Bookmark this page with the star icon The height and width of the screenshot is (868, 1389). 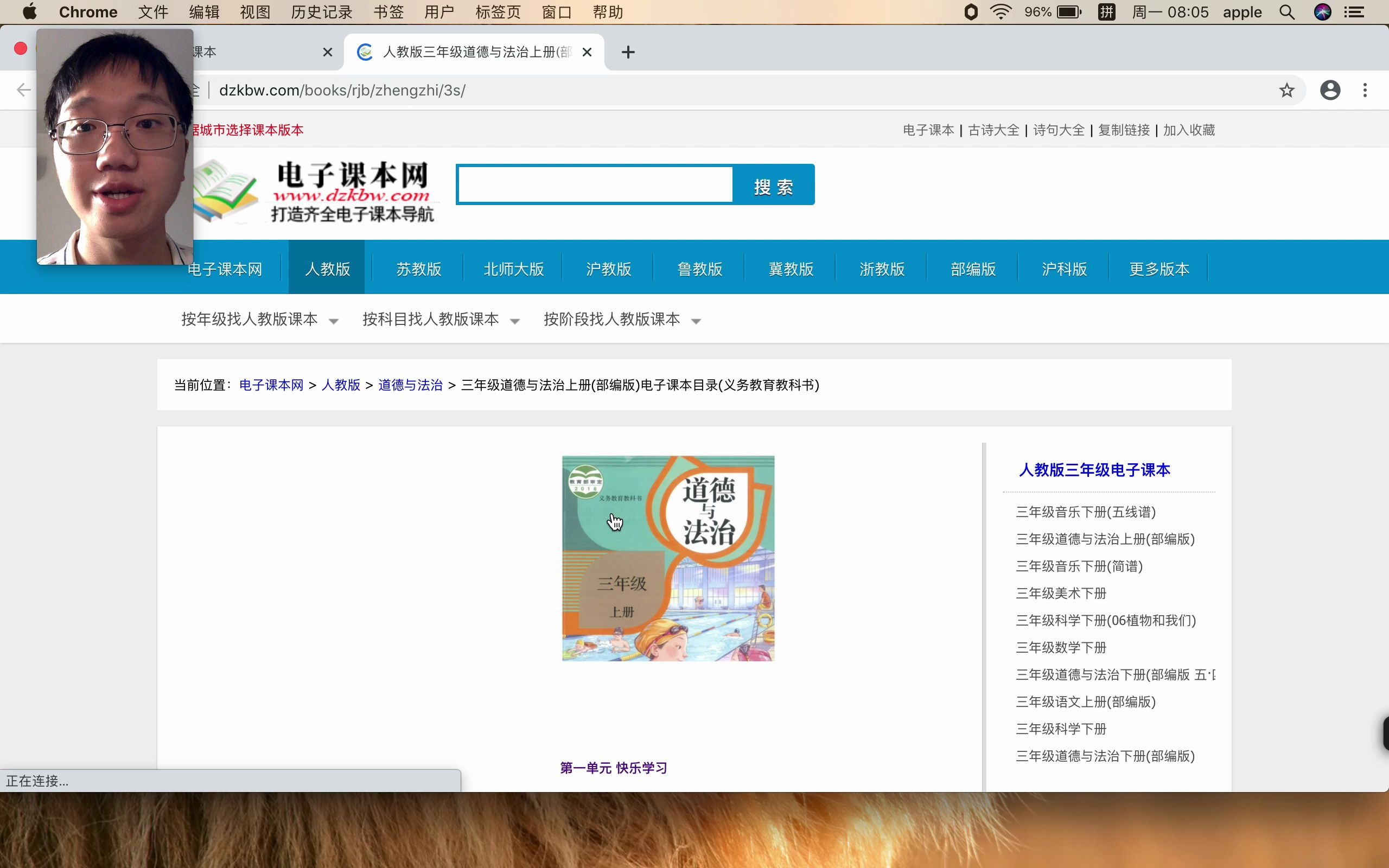point(1286,90)
